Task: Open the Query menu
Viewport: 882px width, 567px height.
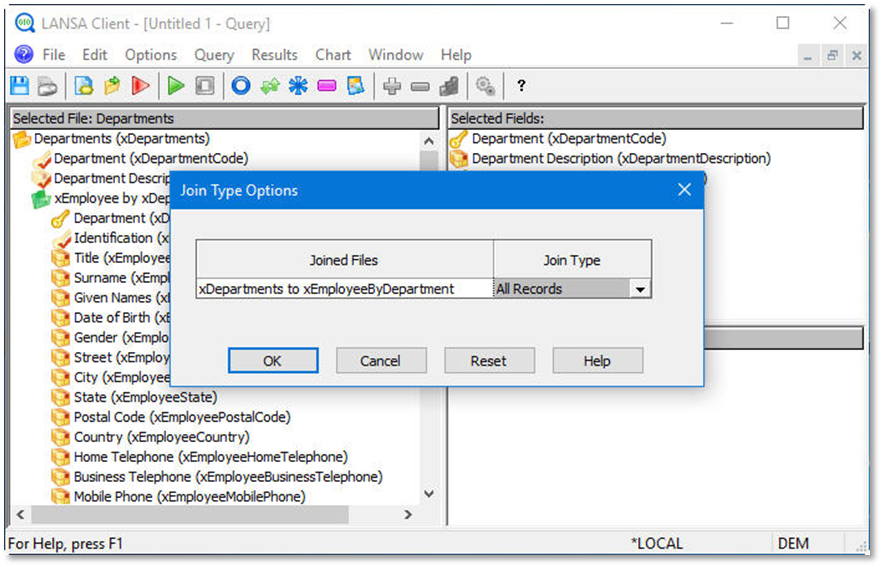Action: [x=214, y=55]
